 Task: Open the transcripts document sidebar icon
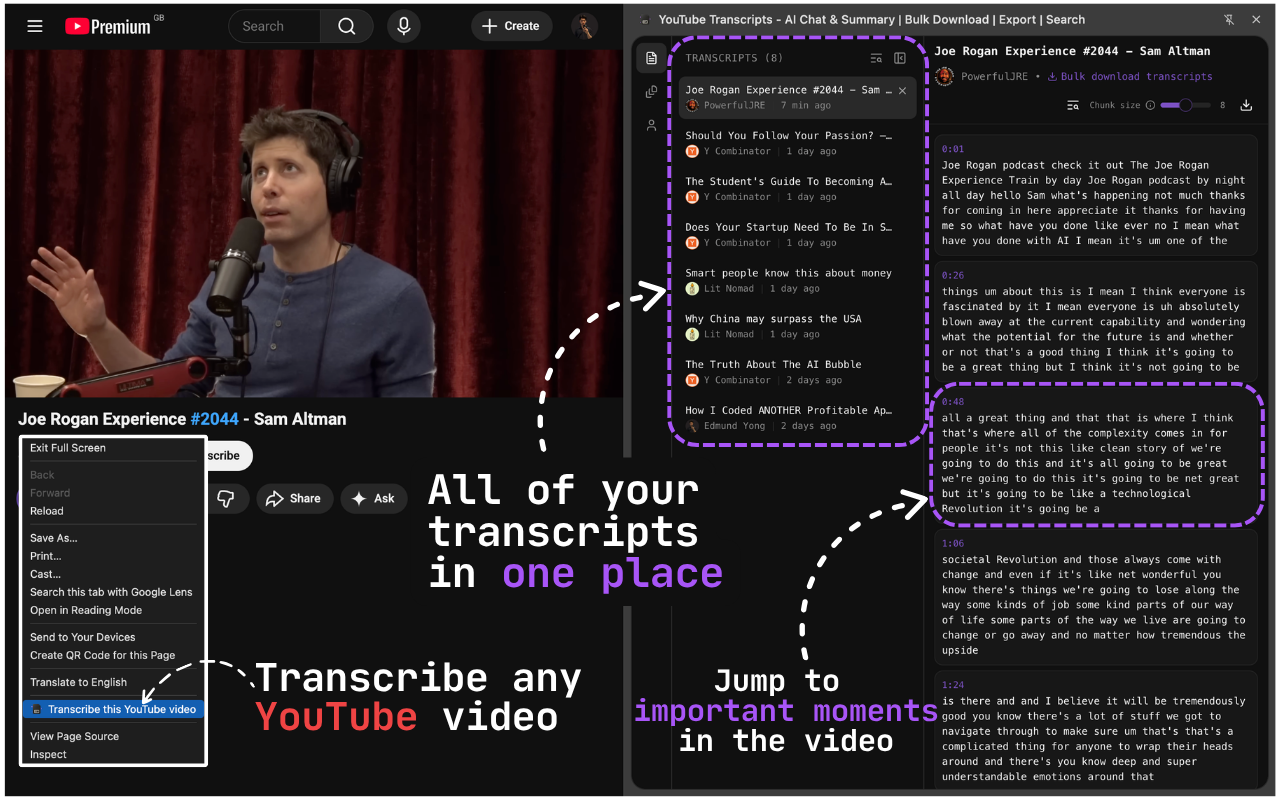click(x=652, y=58)
